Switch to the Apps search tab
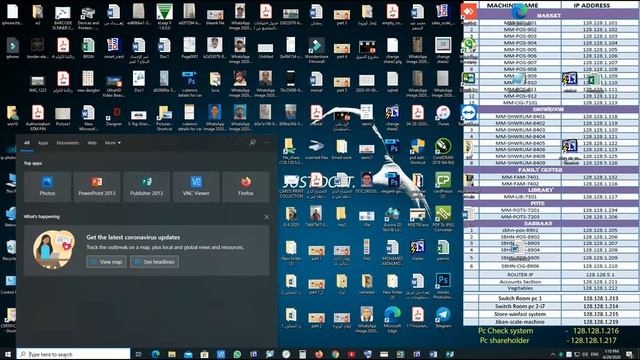 pos(43,143)
